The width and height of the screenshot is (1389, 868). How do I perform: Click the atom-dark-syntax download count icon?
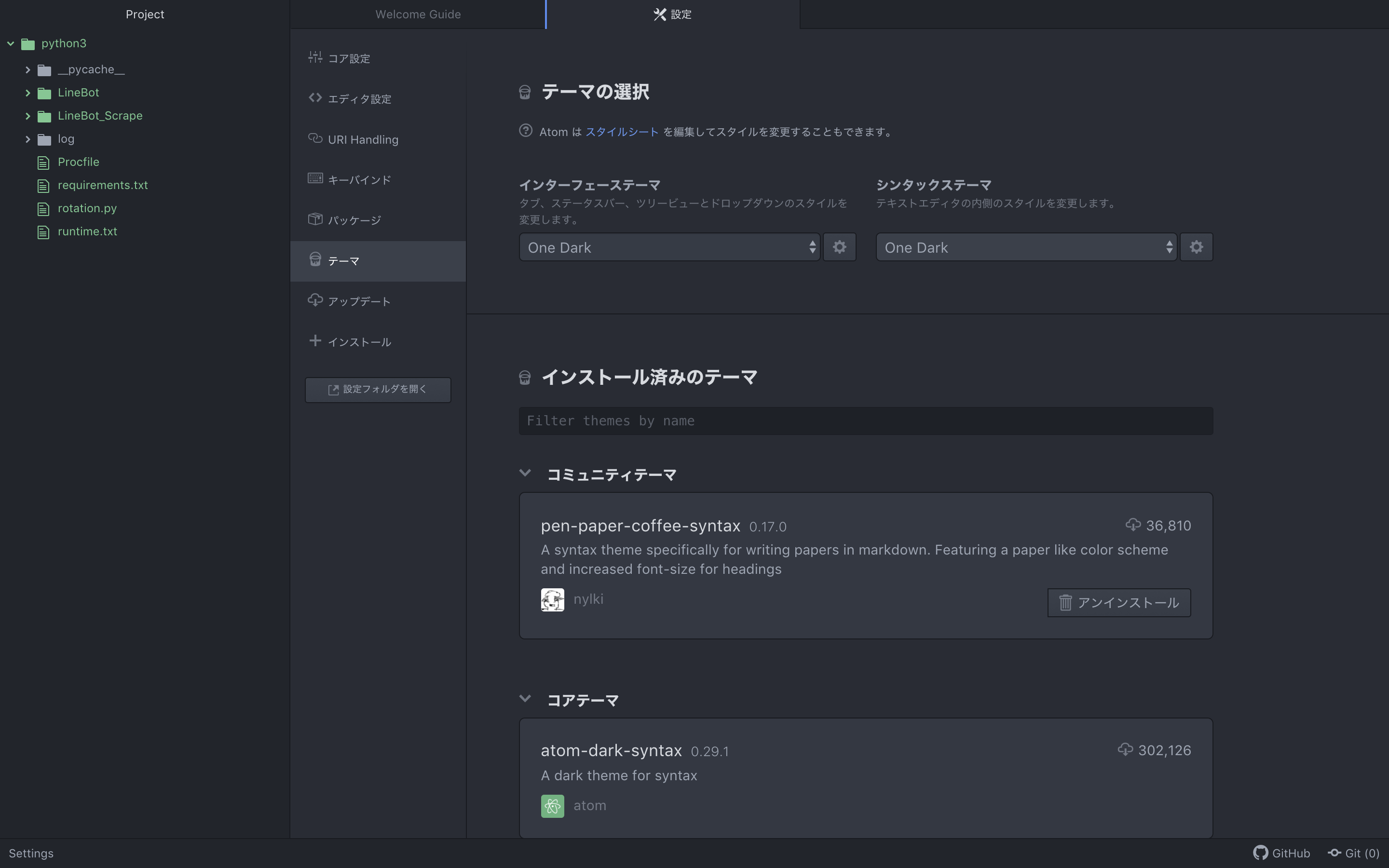pos(1126,750)
